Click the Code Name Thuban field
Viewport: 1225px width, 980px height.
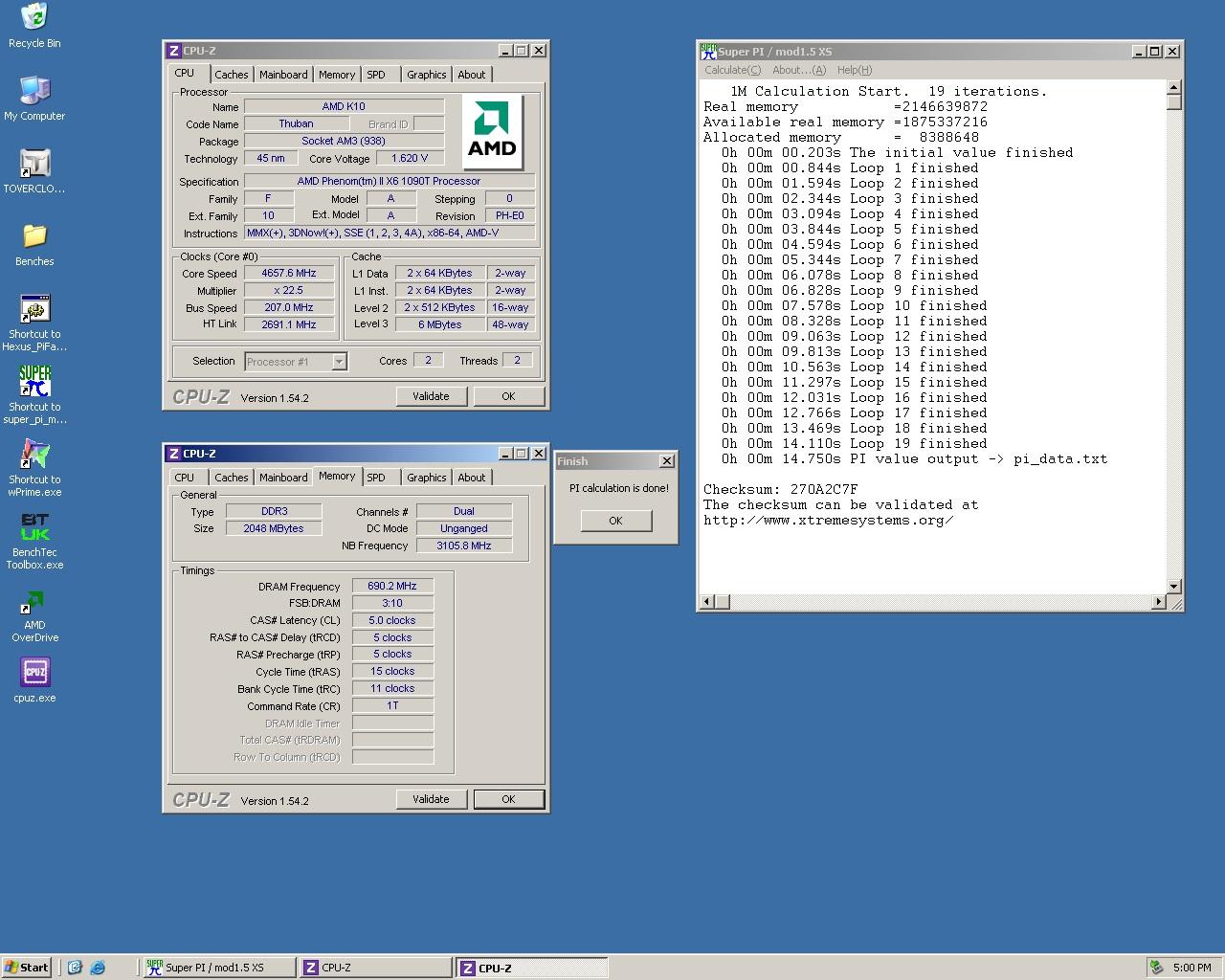pos(296,124)
